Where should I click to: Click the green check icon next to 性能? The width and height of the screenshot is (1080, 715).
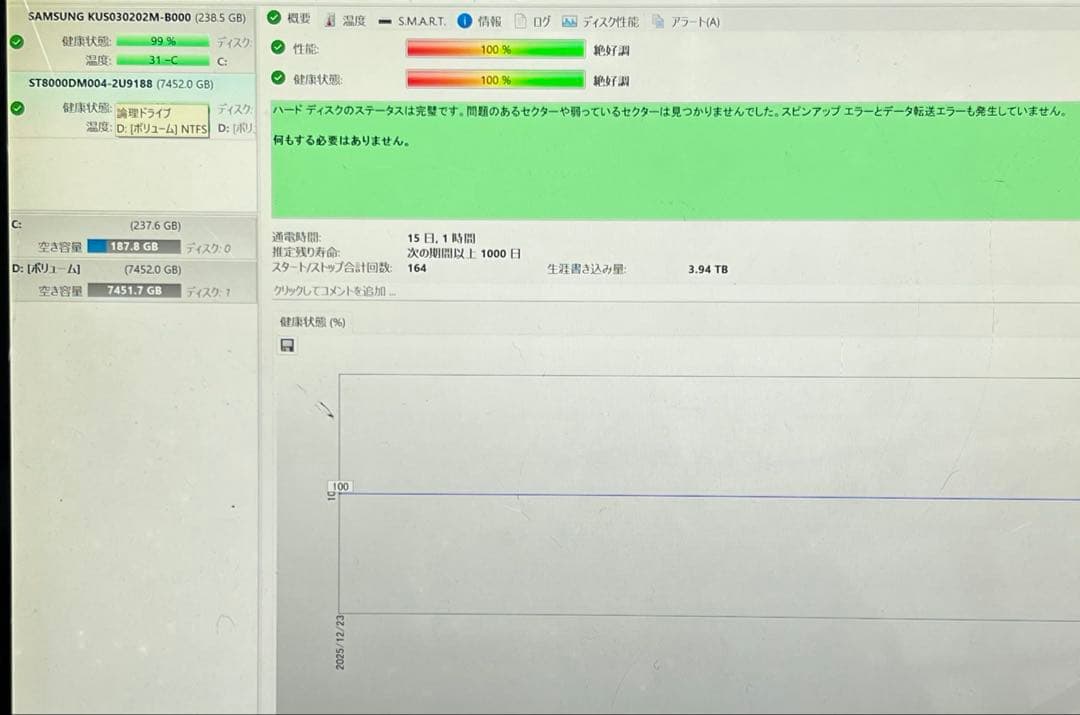276,48
